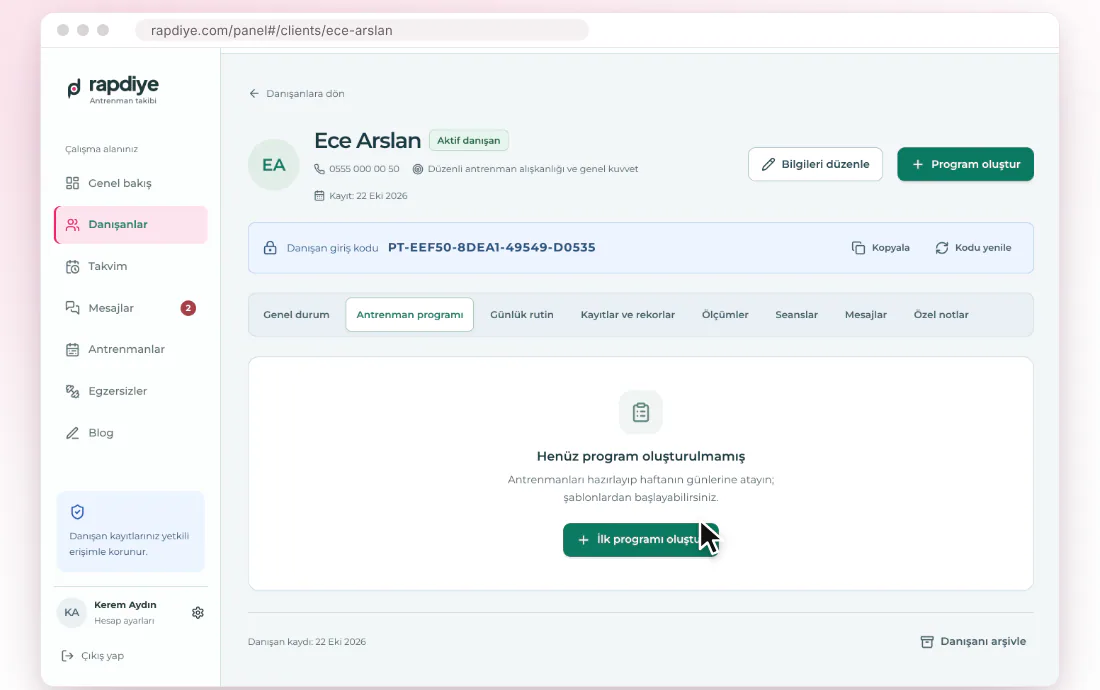
Task: Click the Hesap ayarları label
Action: pos(124,621)
